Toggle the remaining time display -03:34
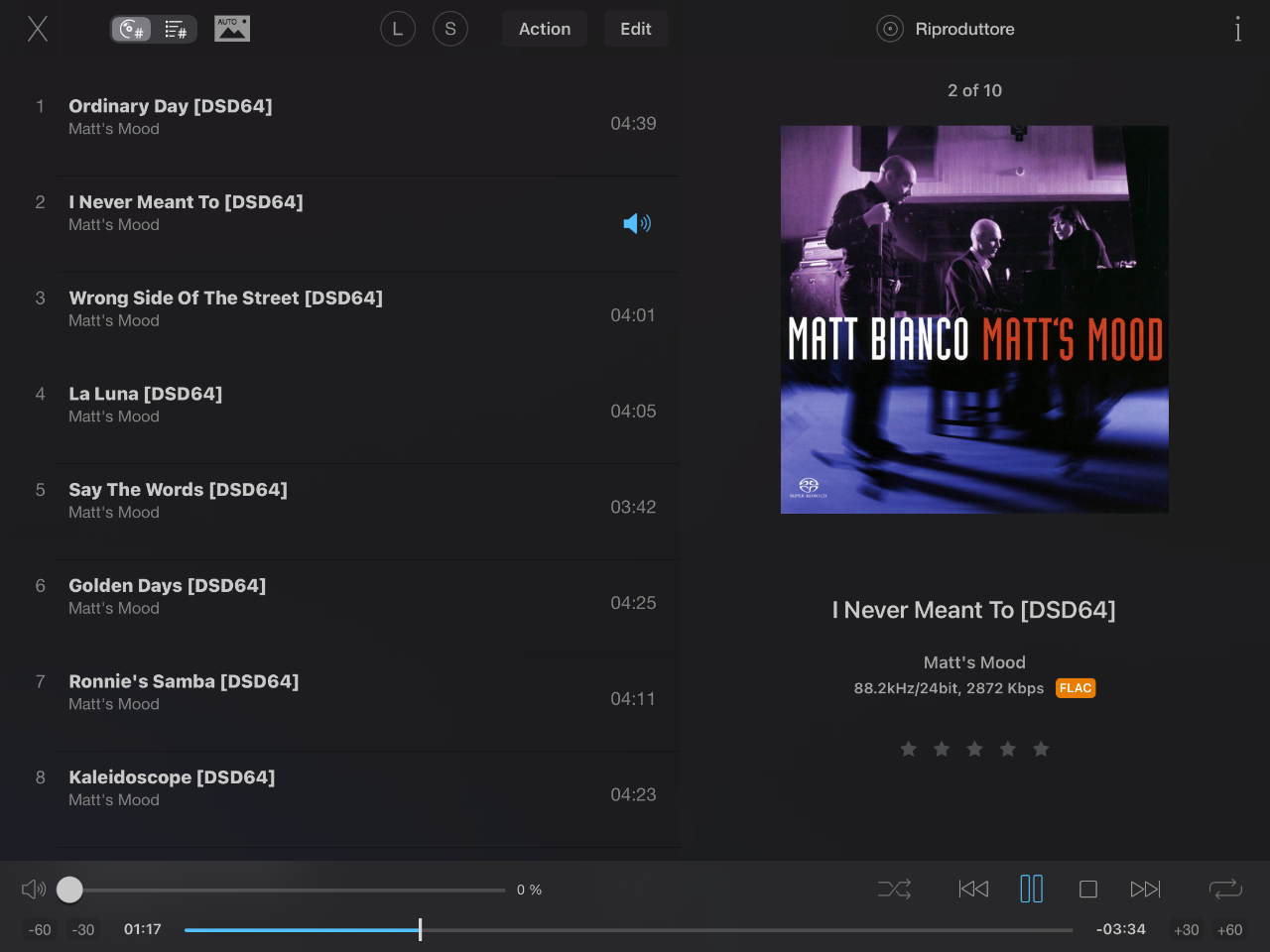Viewport: 1270px width, 952px height. [1121, 930]
